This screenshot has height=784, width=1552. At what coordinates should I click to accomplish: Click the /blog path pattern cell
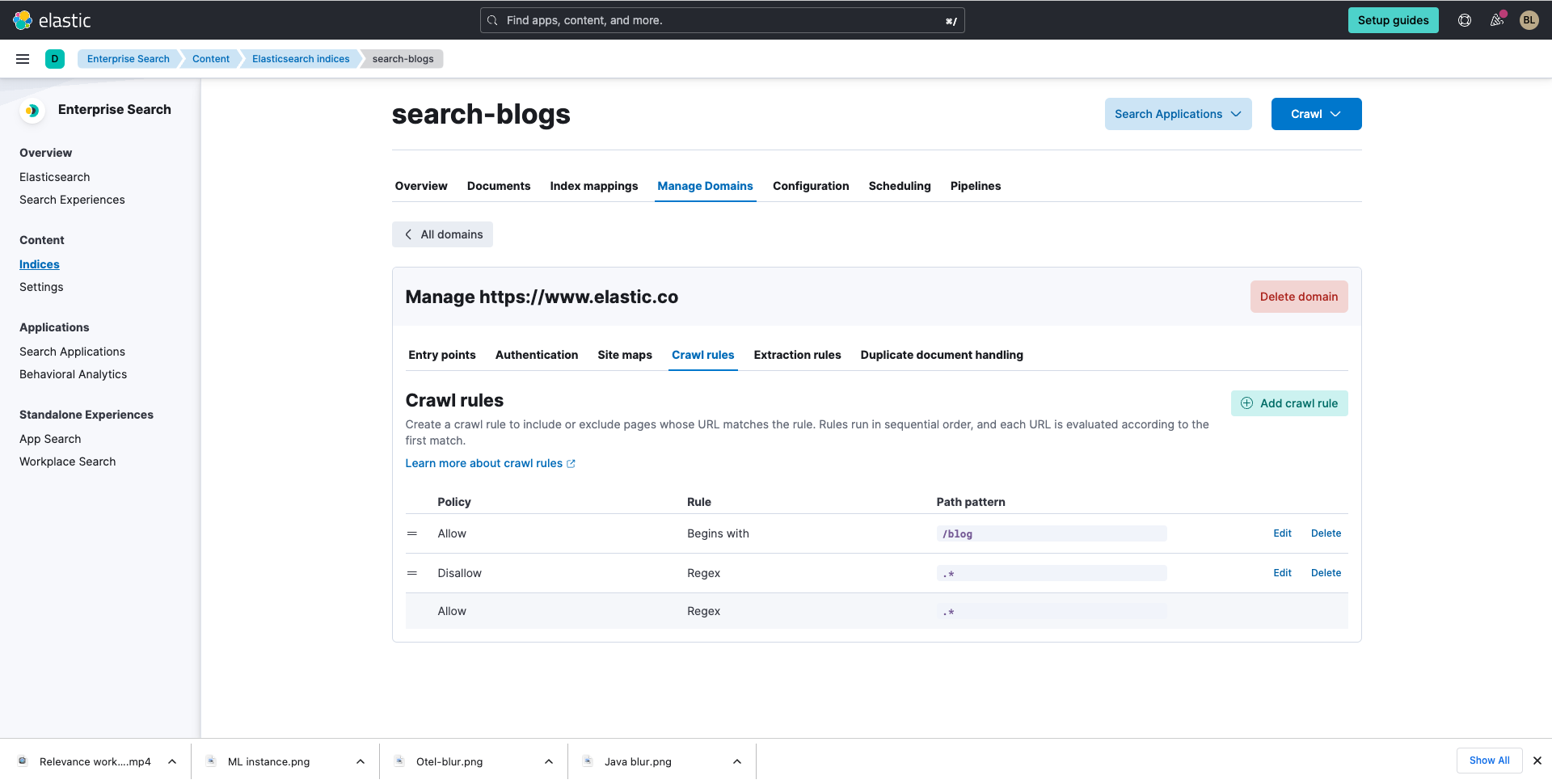point(1051,533)
